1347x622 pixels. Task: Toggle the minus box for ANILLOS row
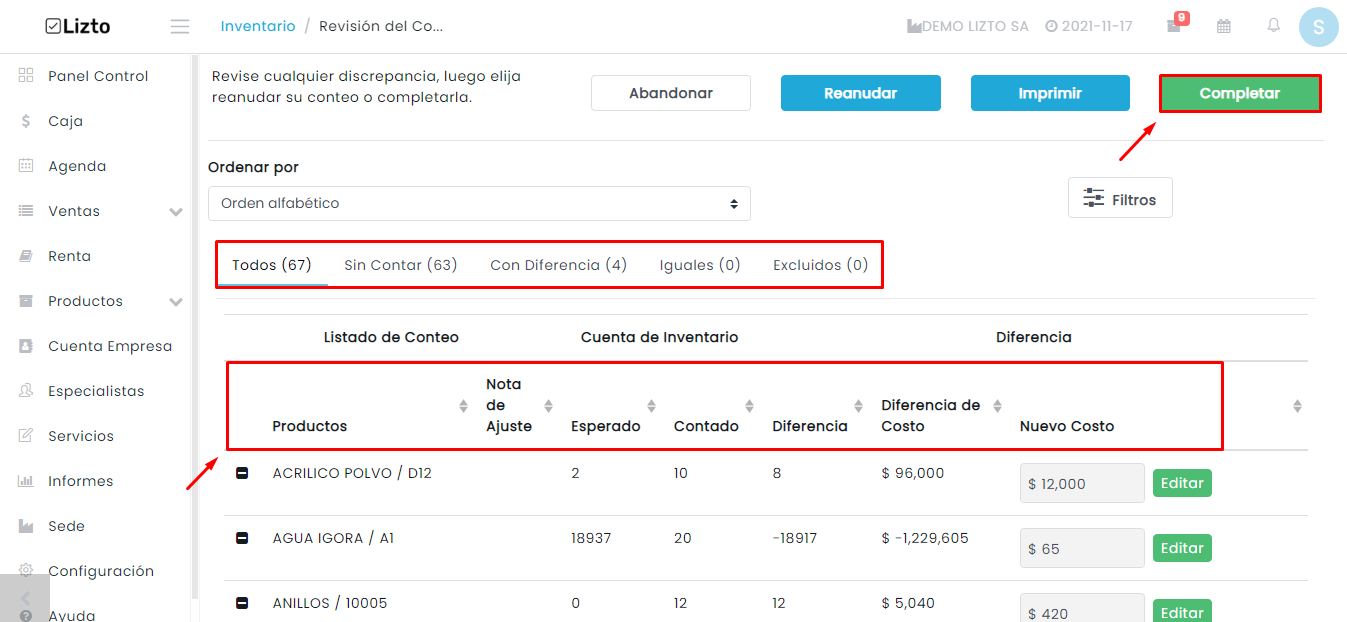[242, 603]
